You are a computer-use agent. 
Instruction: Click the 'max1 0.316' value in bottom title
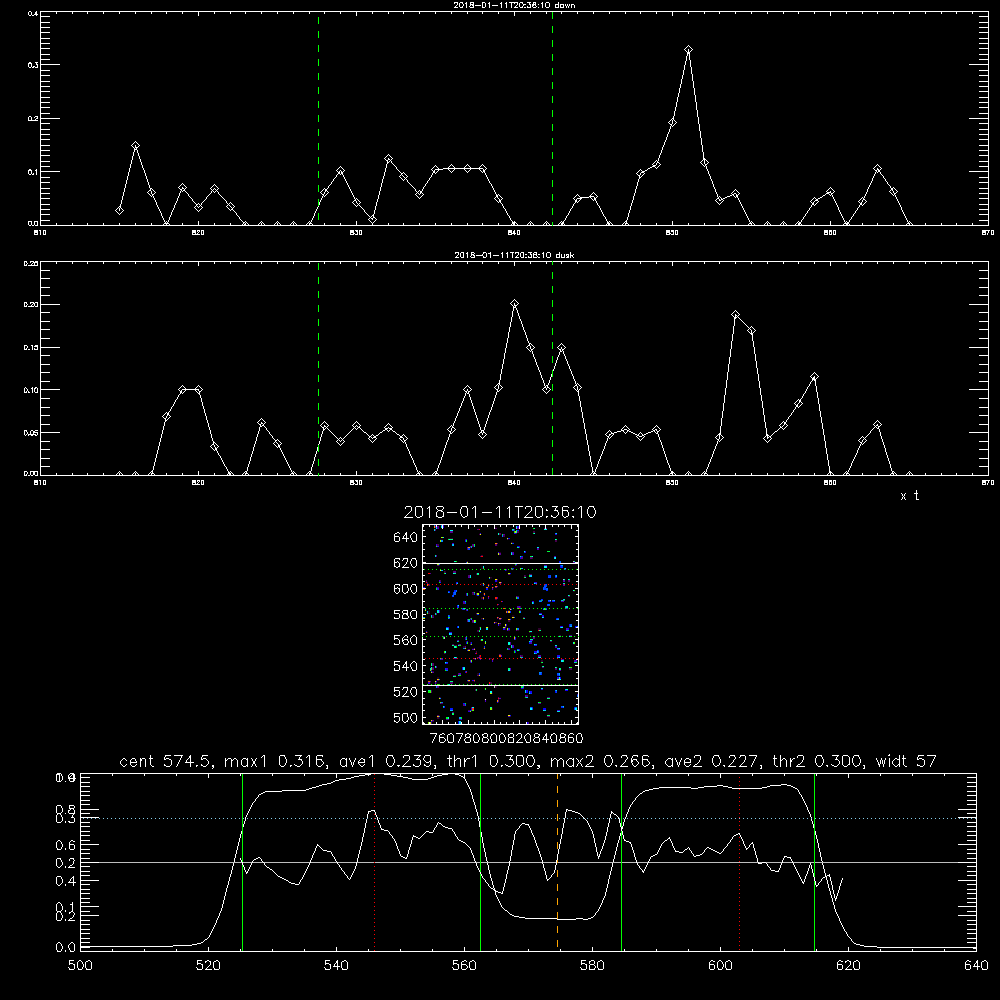click(x=276, y=761)
